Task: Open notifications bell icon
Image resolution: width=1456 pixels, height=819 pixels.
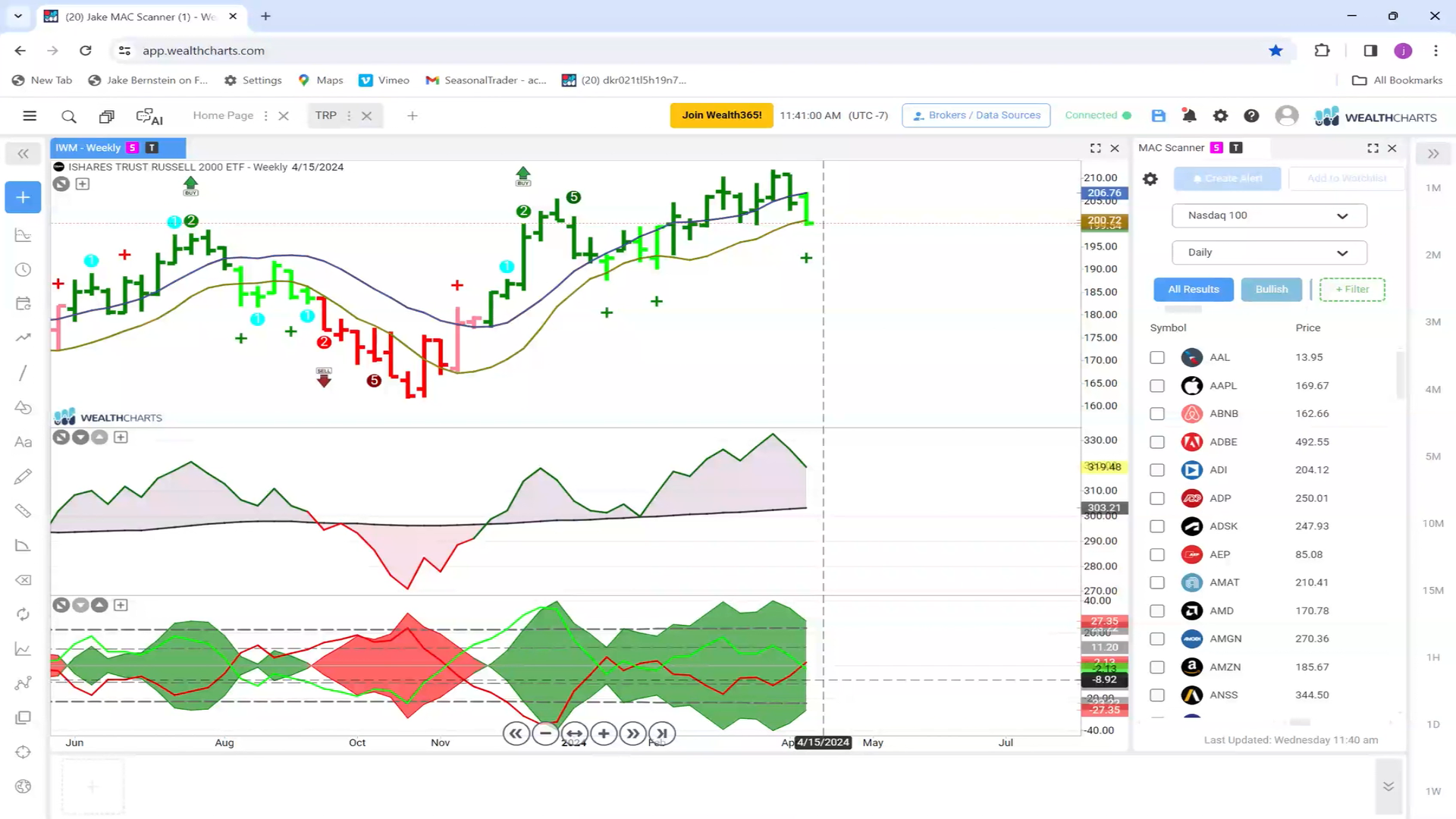Action: coord(1189,115)
